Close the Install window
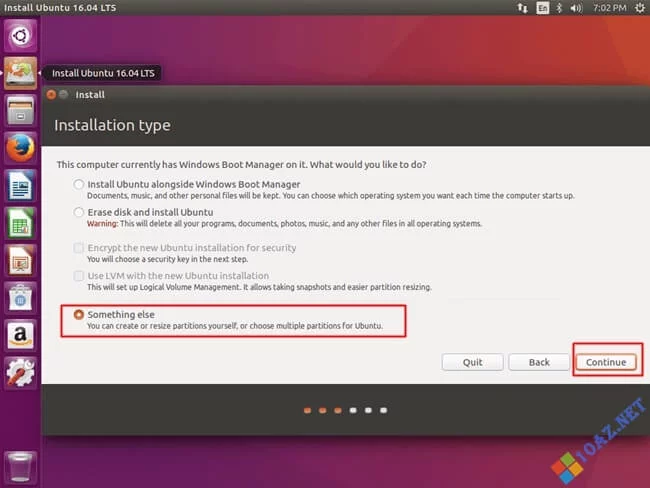The height and width of the screenshot is (488, 650). [51, 95]
